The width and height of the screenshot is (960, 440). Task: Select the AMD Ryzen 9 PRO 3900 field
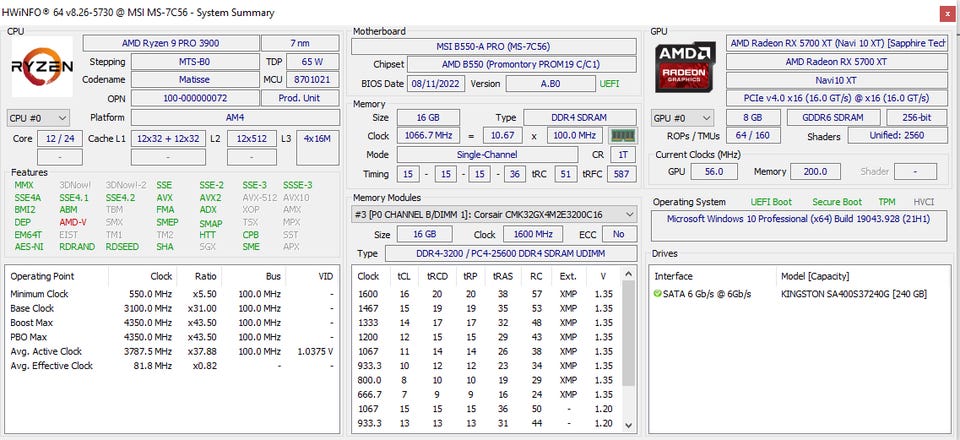(169, 43)
